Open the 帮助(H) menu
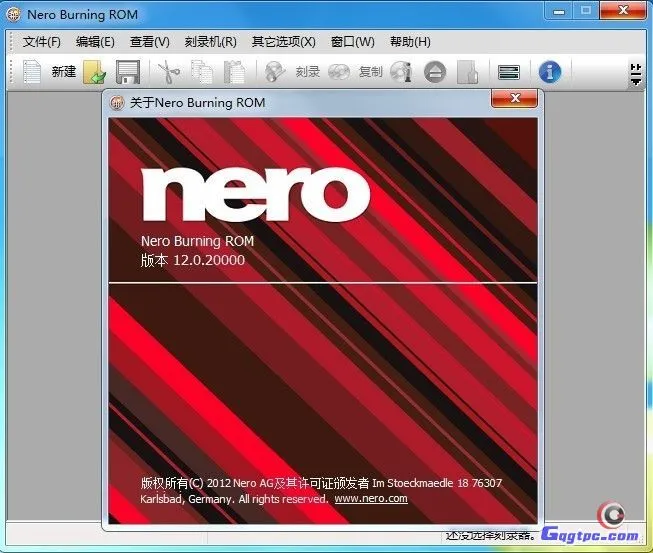This screenshot has height=553, width=653. (410, 42)
